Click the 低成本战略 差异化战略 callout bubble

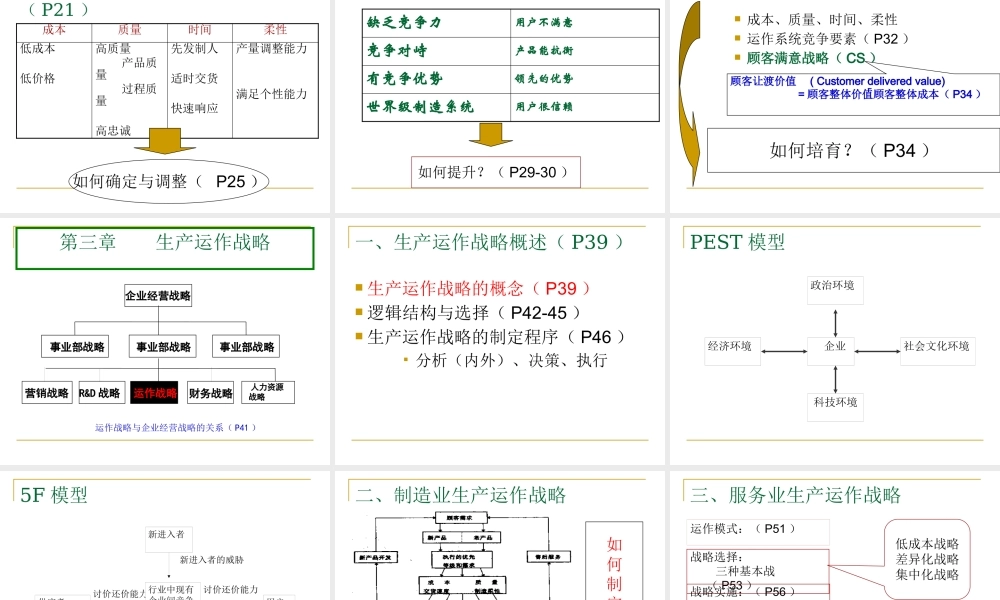click(x=927, y=559)
